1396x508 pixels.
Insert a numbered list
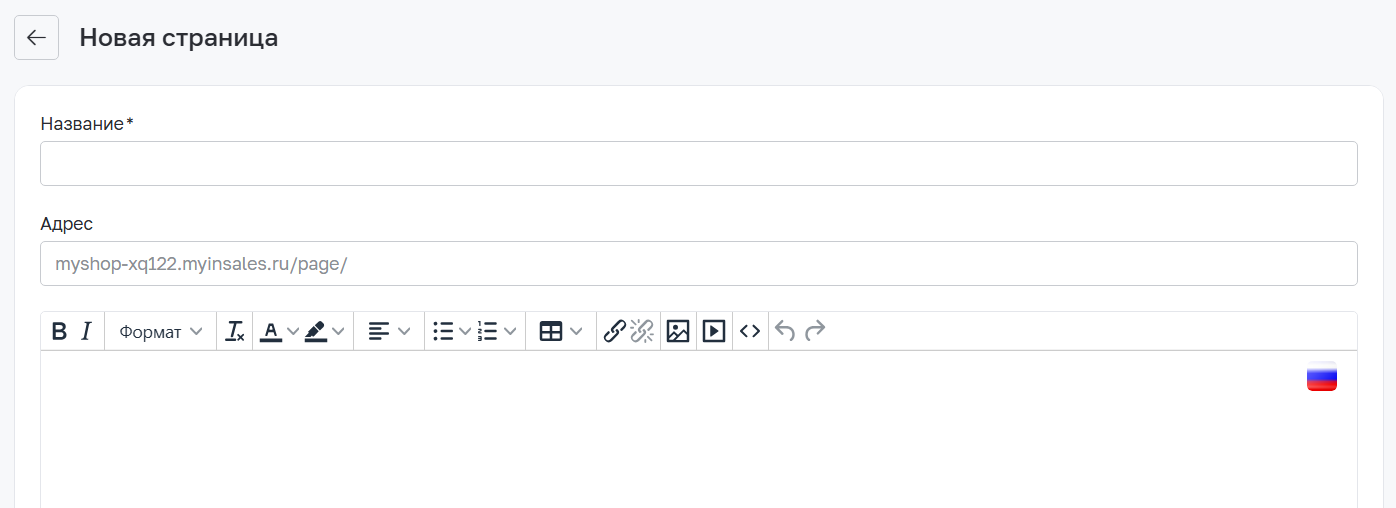coord(488,331)
